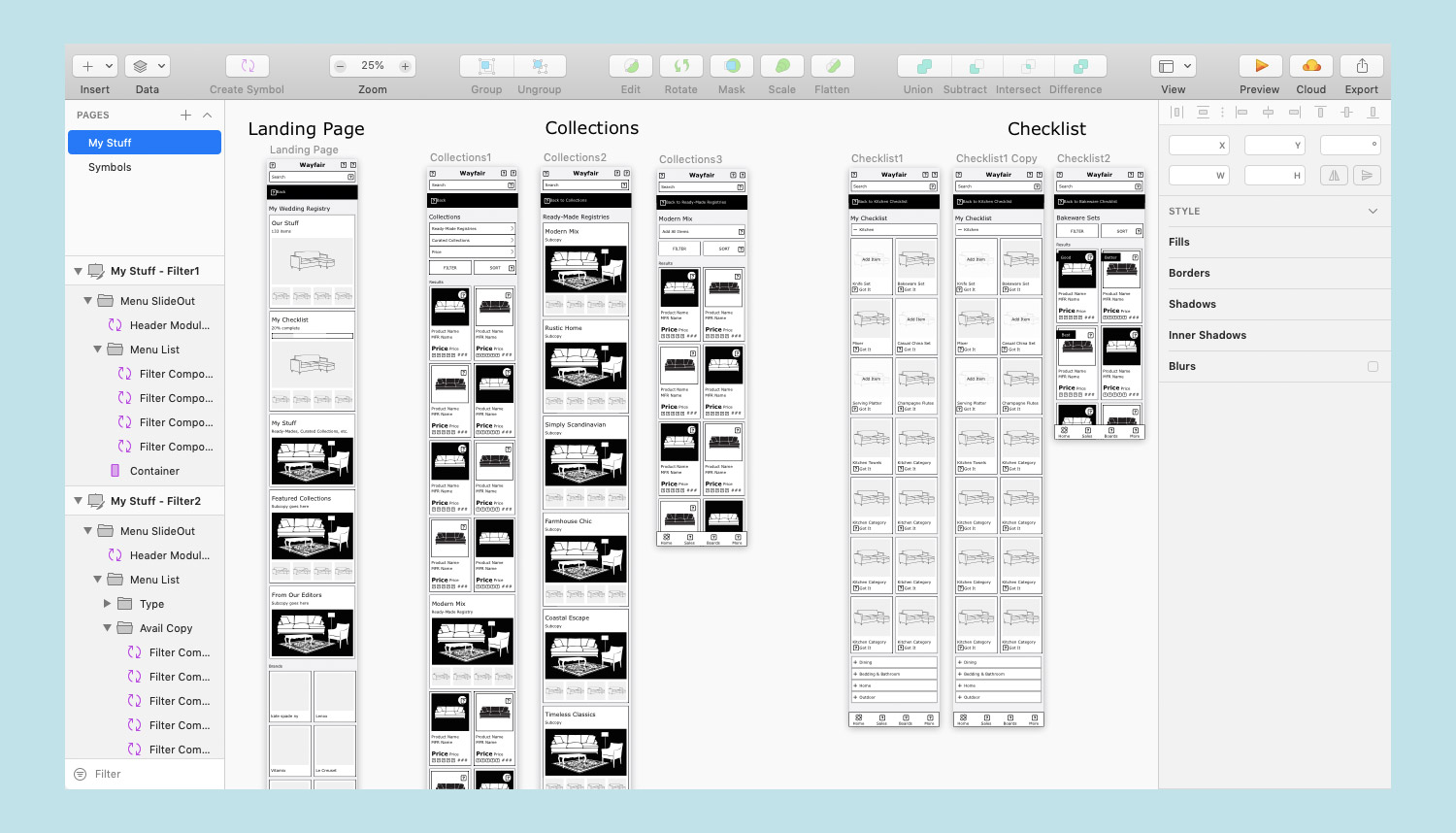The height and width of the screenshot is (833, 1456).
Task: Zoom out with the minus button
Action: (340, 66)
